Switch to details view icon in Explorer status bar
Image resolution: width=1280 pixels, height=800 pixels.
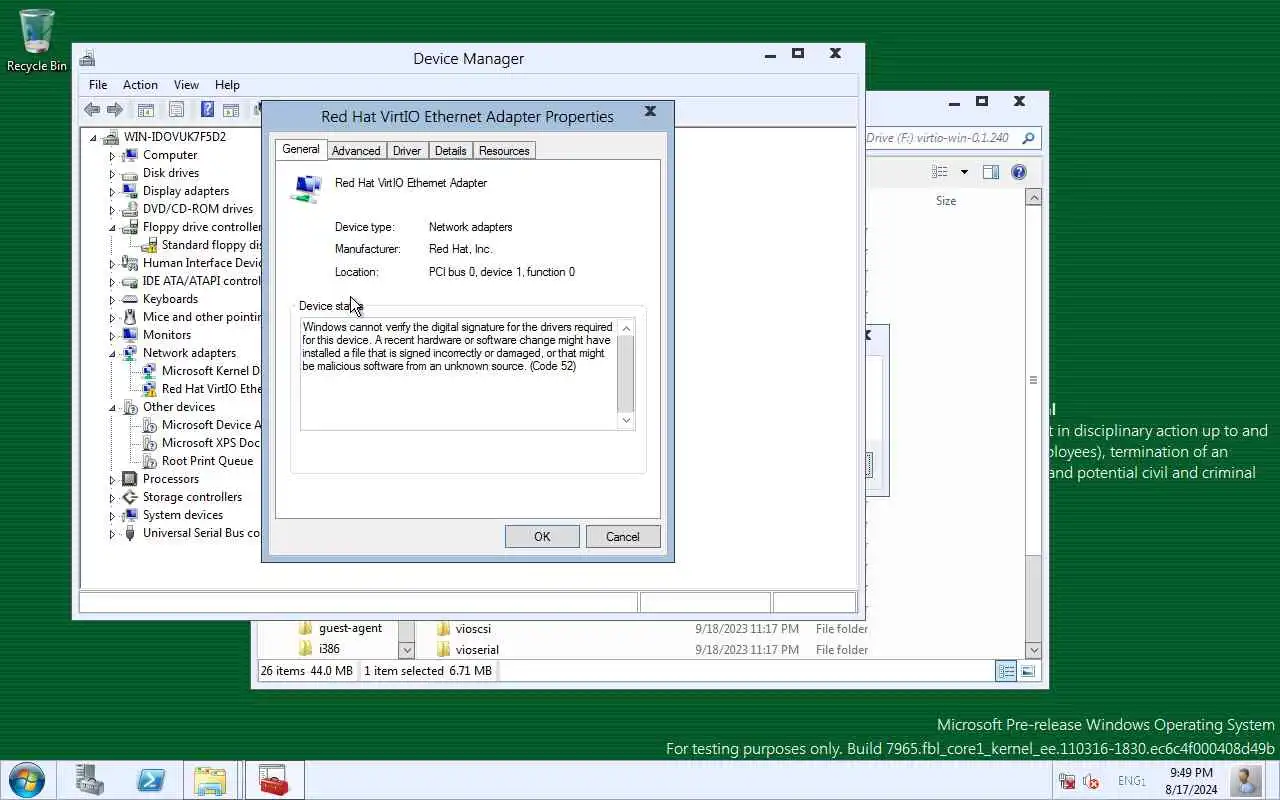tap(1006, 671)
